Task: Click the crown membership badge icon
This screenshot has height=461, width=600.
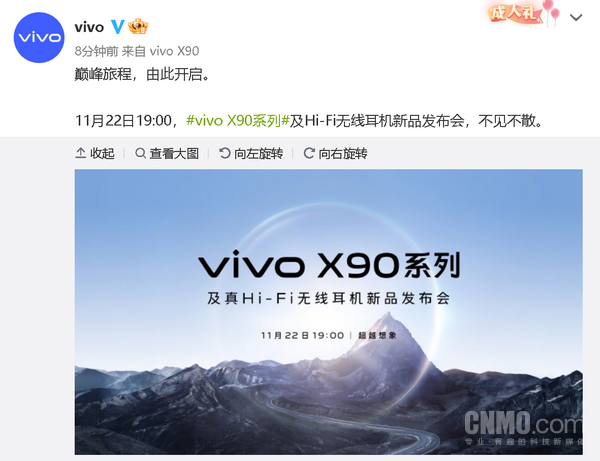Action: tap(138, 26)
